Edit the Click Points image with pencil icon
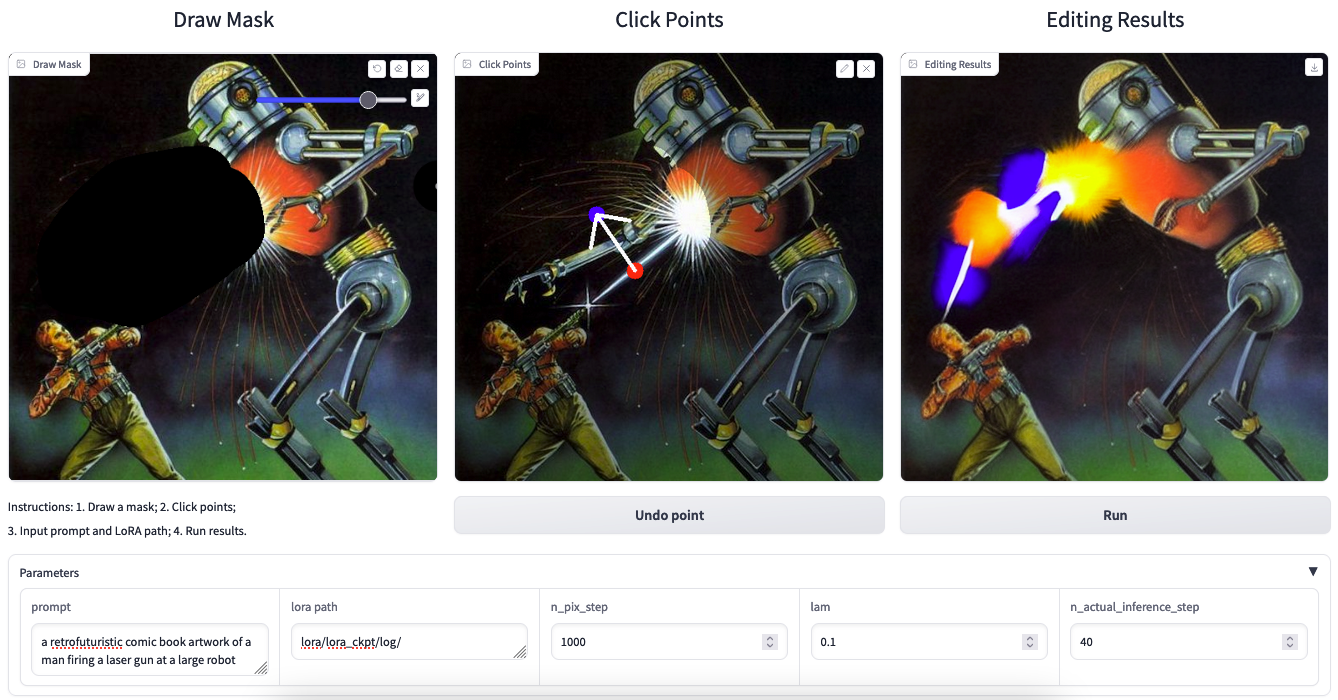This screenshot has width=1338, height=700. coord(844,69)
